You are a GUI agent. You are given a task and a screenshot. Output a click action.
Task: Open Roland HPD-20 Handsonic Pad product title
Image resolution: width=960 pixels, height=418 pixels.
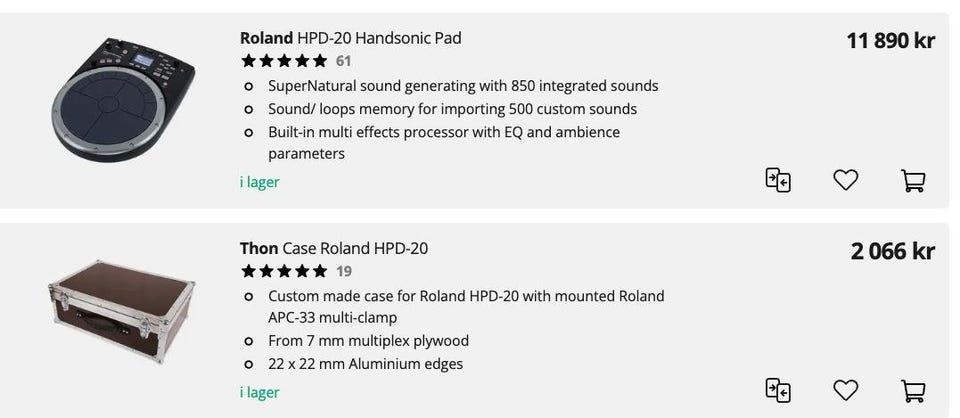350,38
